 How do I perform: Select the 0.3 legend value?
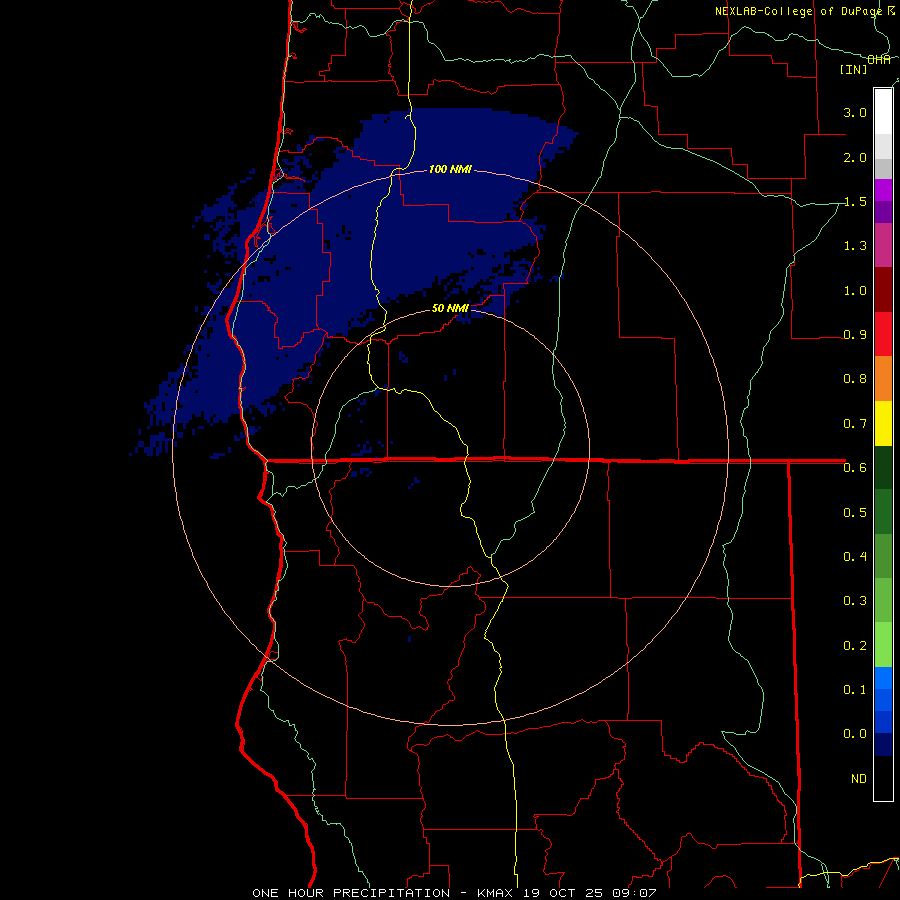[x=855, y=601]
